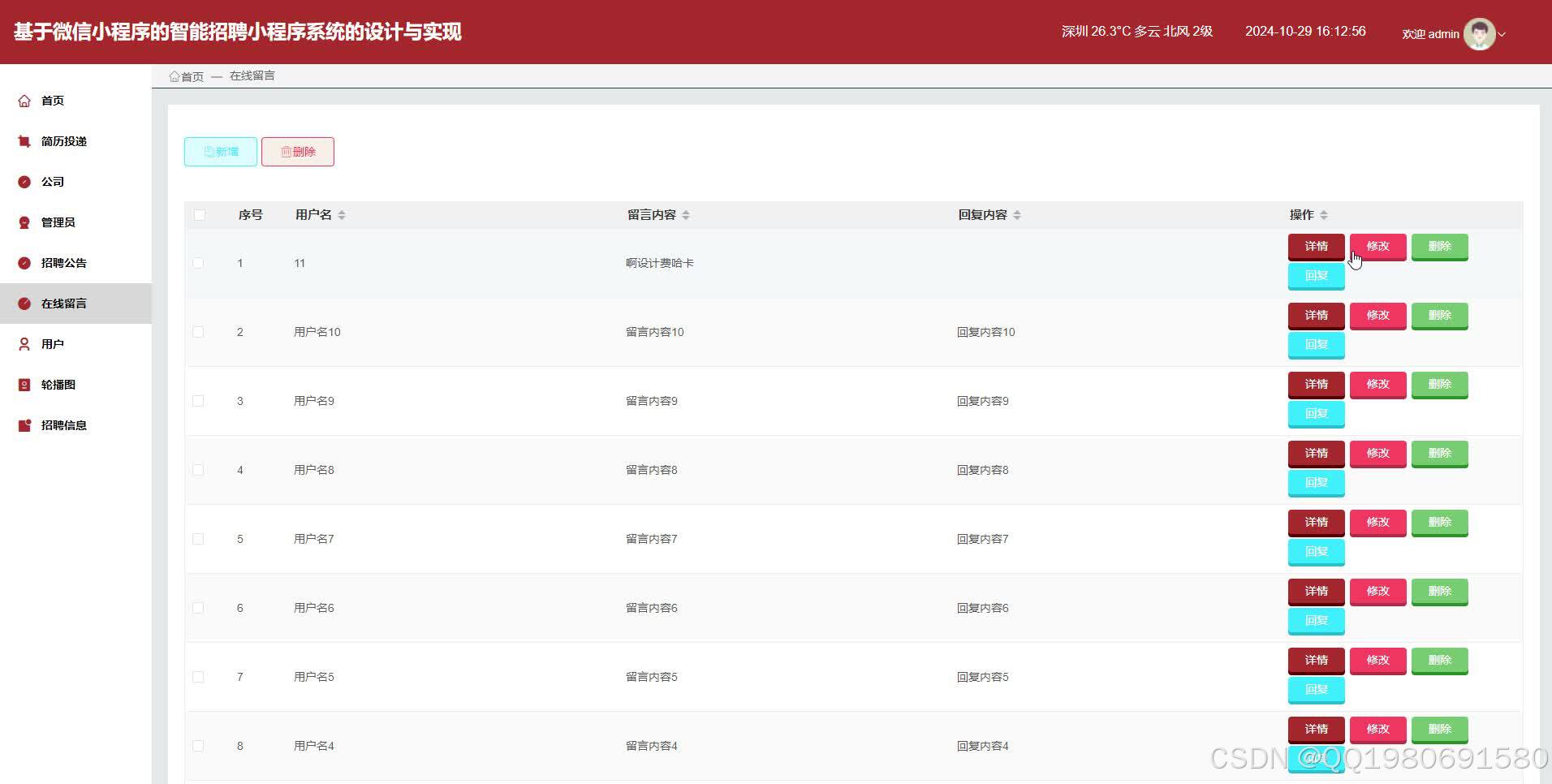Click the 公司 sidebar icon
The height and width of the screenshot is (784, 1552).
tap(24, 182)
